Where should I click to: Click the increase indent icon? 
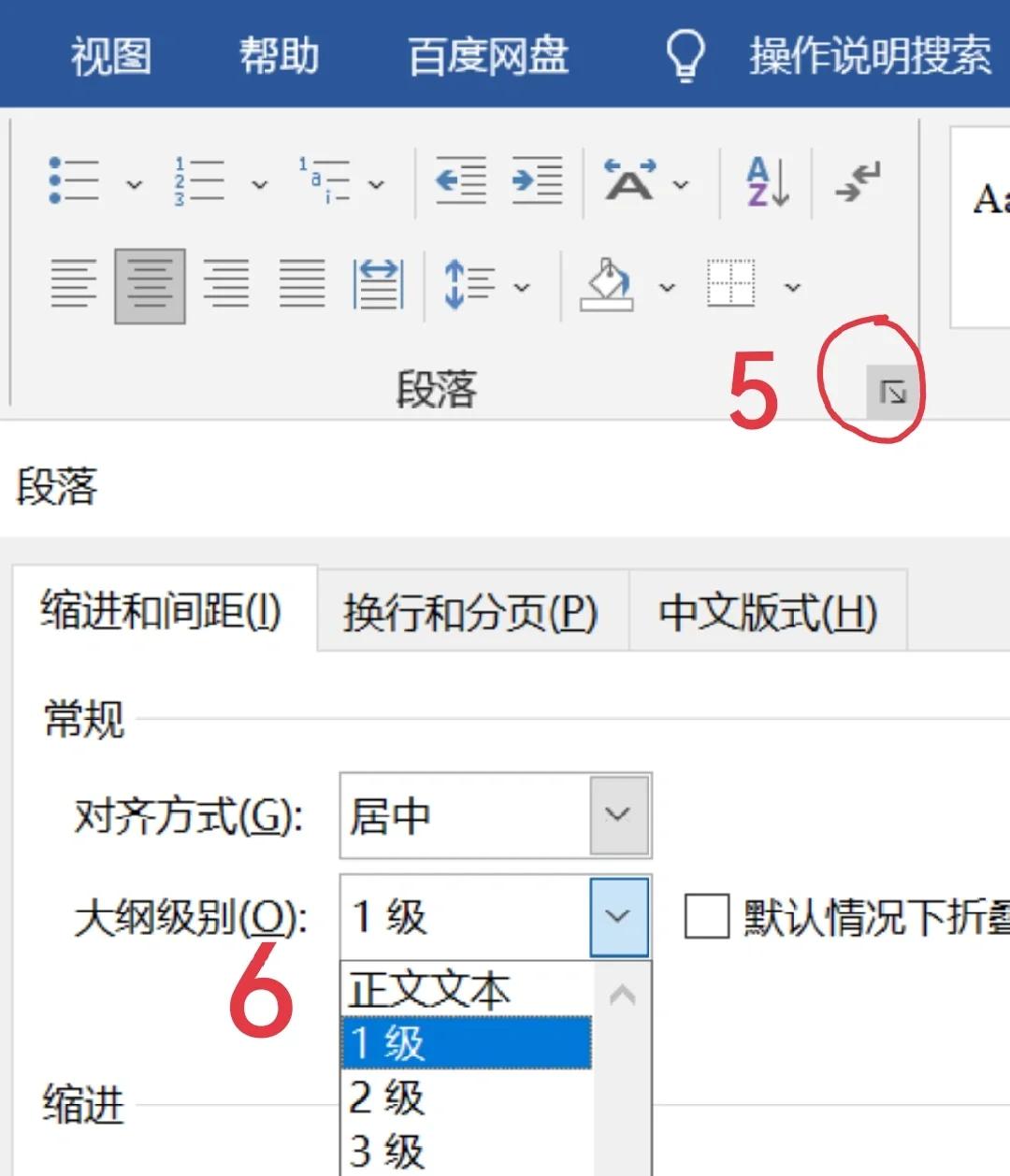(x=538, y=182)
